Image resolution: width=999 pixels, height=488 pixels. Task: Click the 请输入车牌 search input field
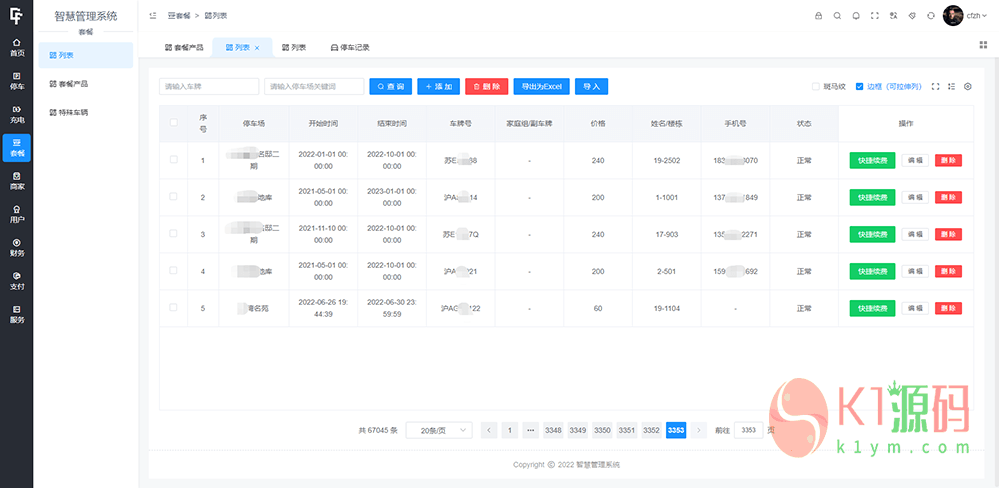coord(209,87)
